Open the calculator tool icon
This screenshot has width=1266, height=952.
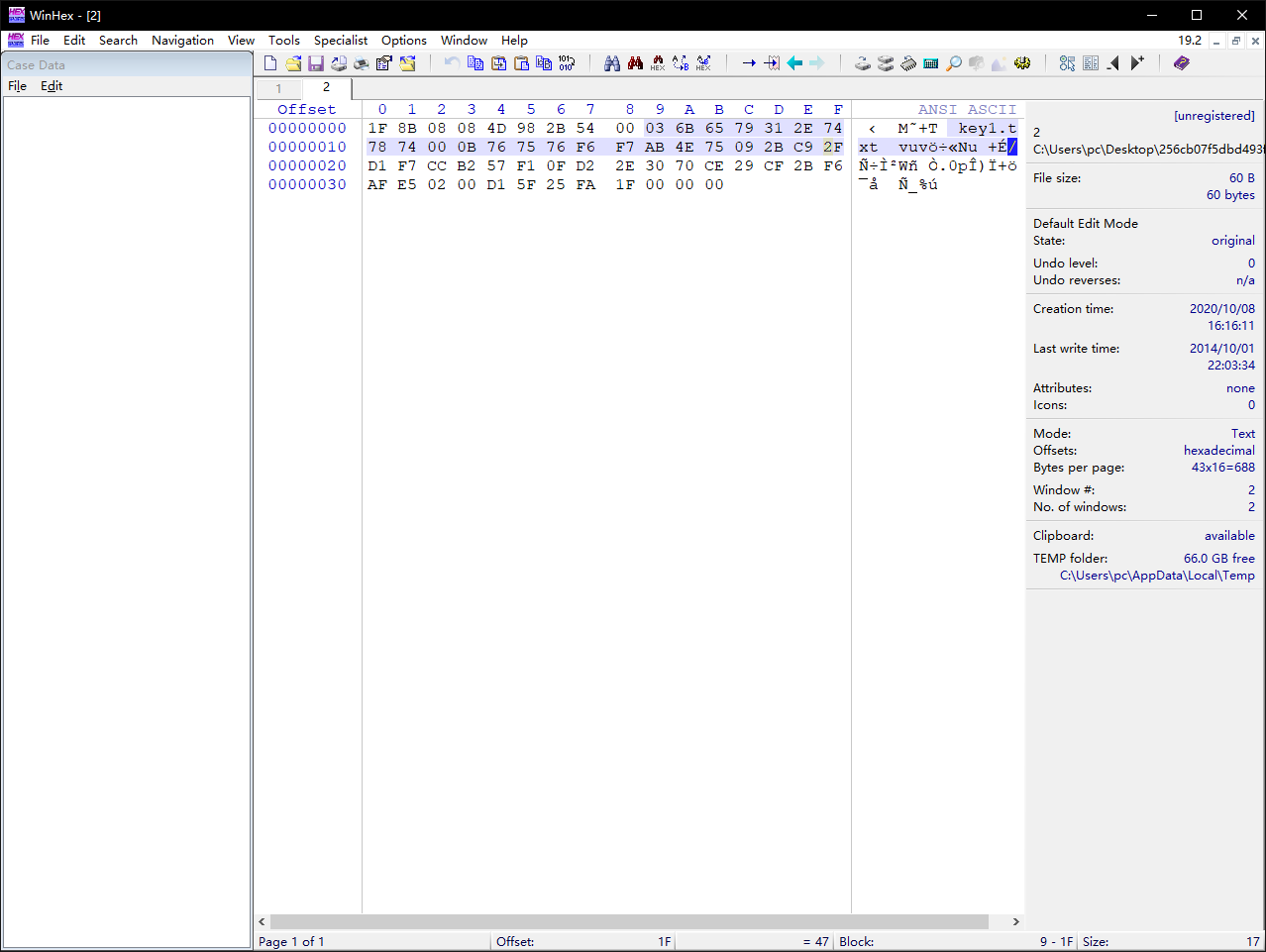click(x=930, y=62)
